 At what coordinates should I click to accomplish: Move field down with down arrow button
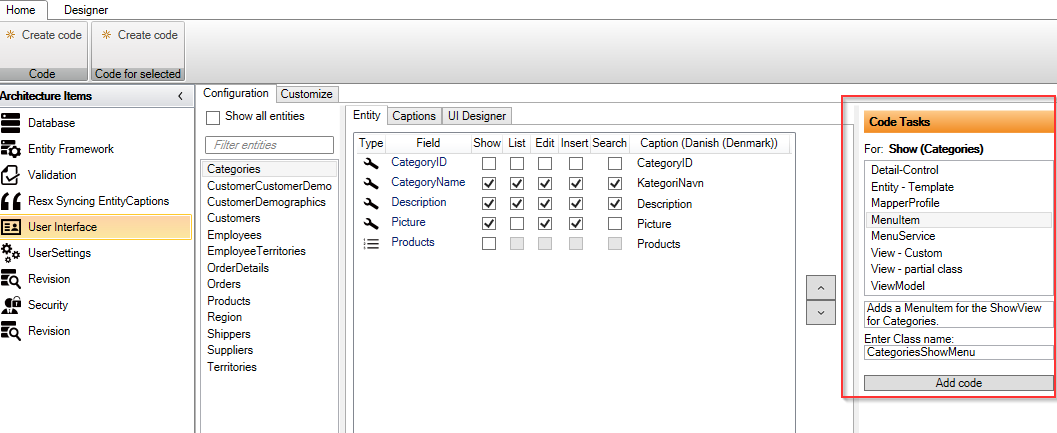820,312
